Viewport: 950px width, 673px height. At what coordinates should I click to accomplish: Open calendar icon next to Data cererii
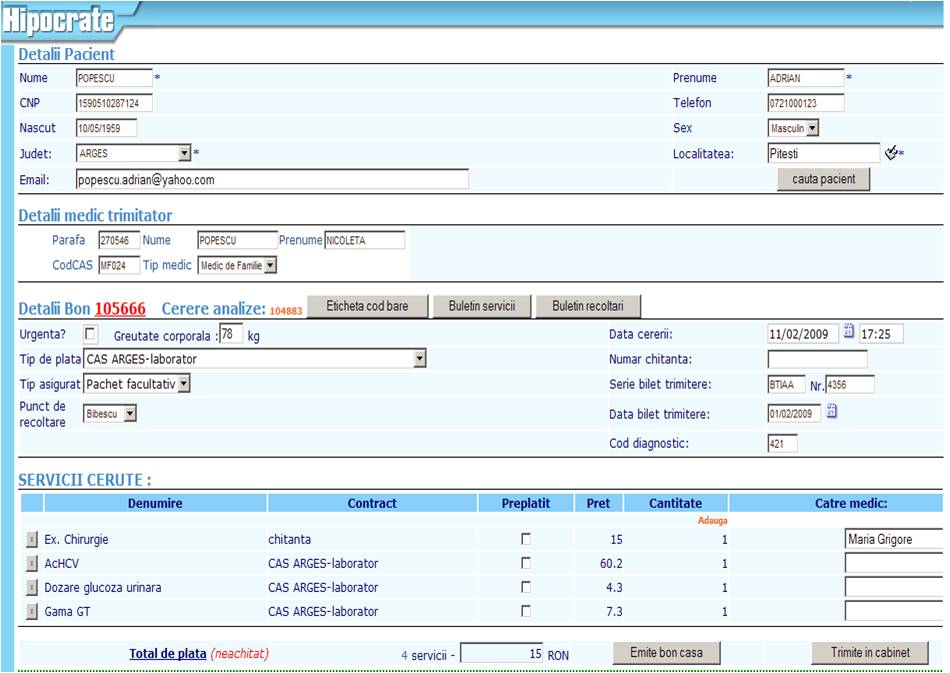point(849,331)
